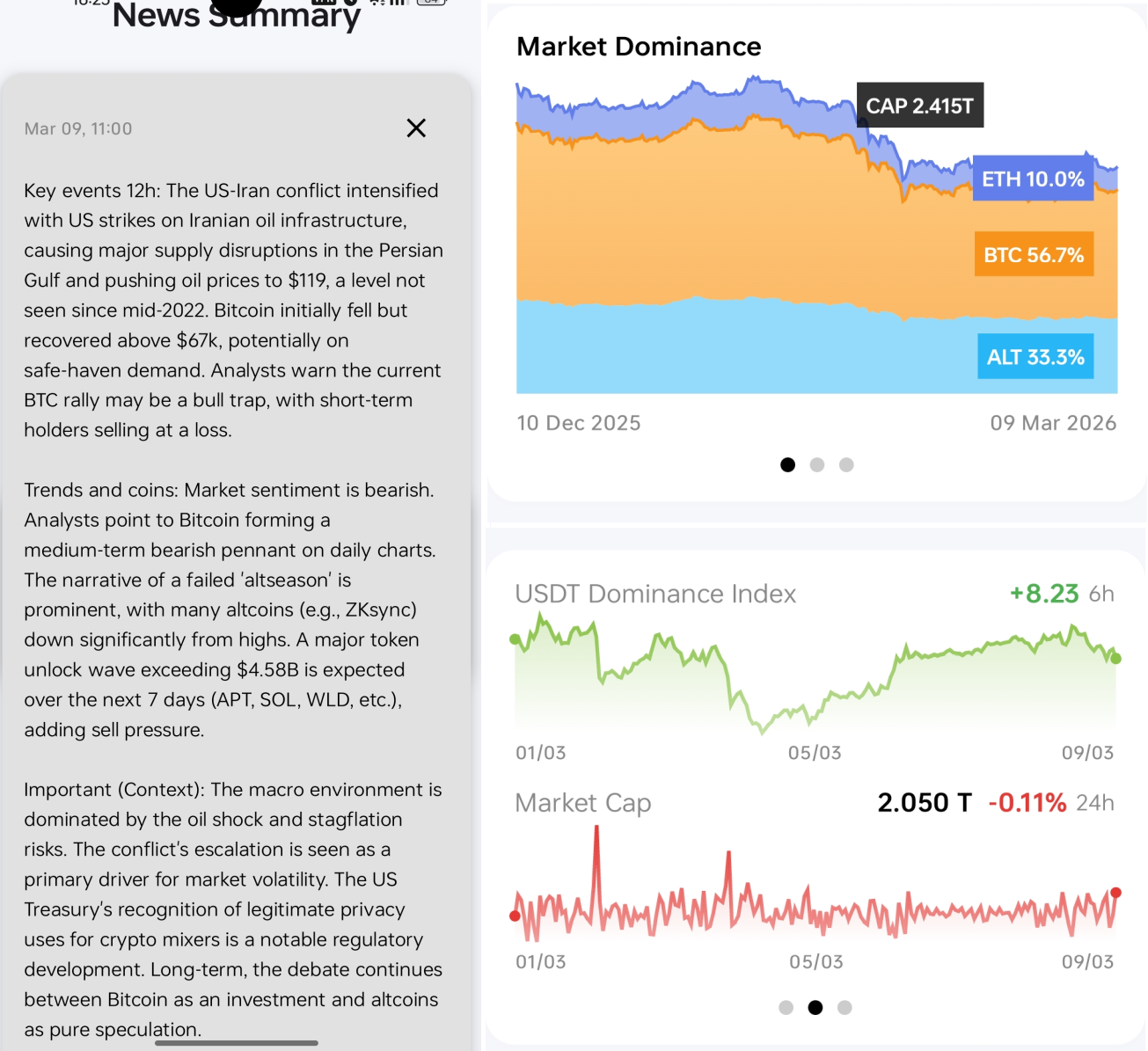
Task: Open the CAP 2.415T label
Action: 919,105
